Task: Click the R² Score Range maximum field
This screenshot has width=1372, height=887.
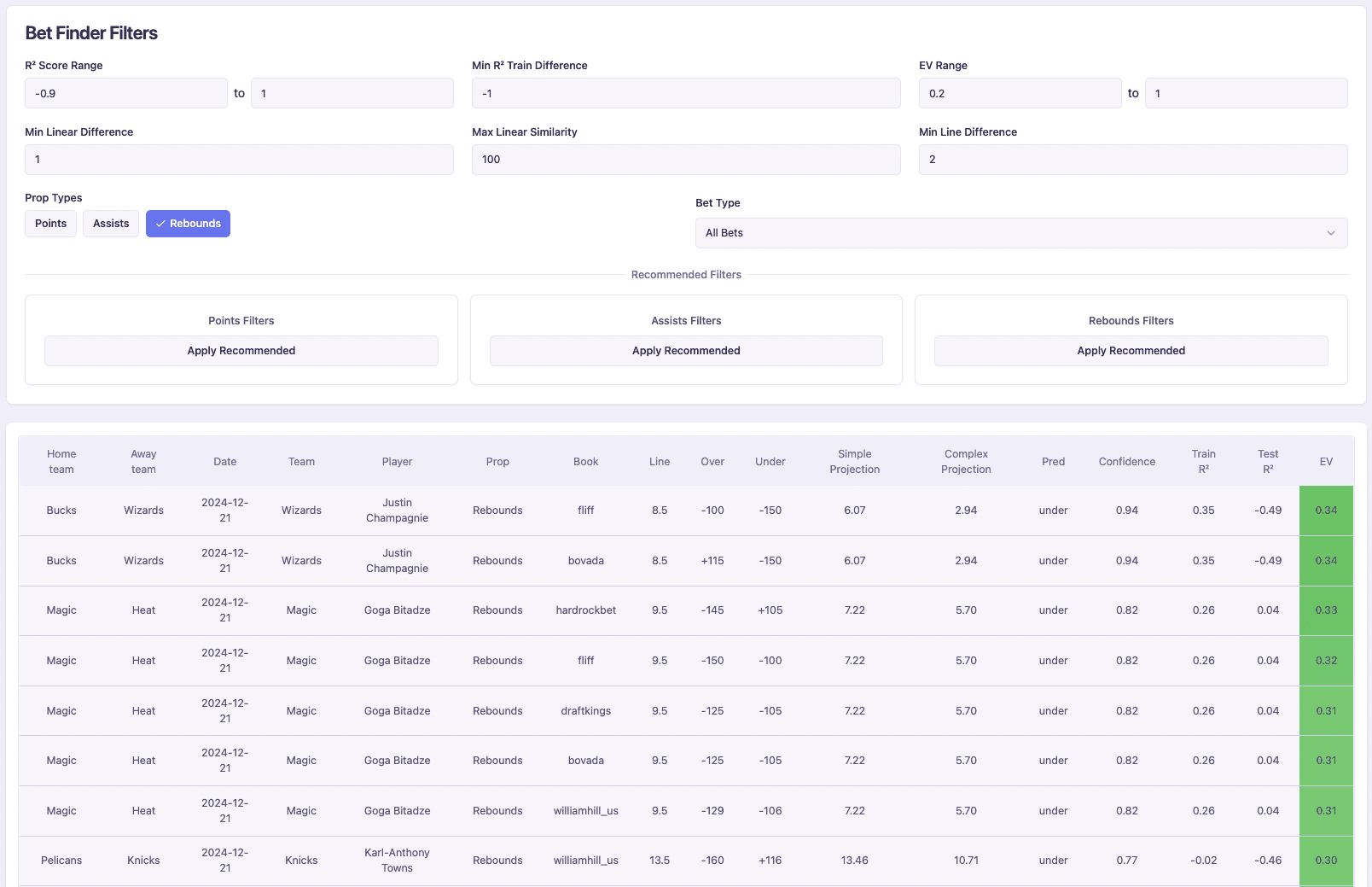Action: click(352, 93)
